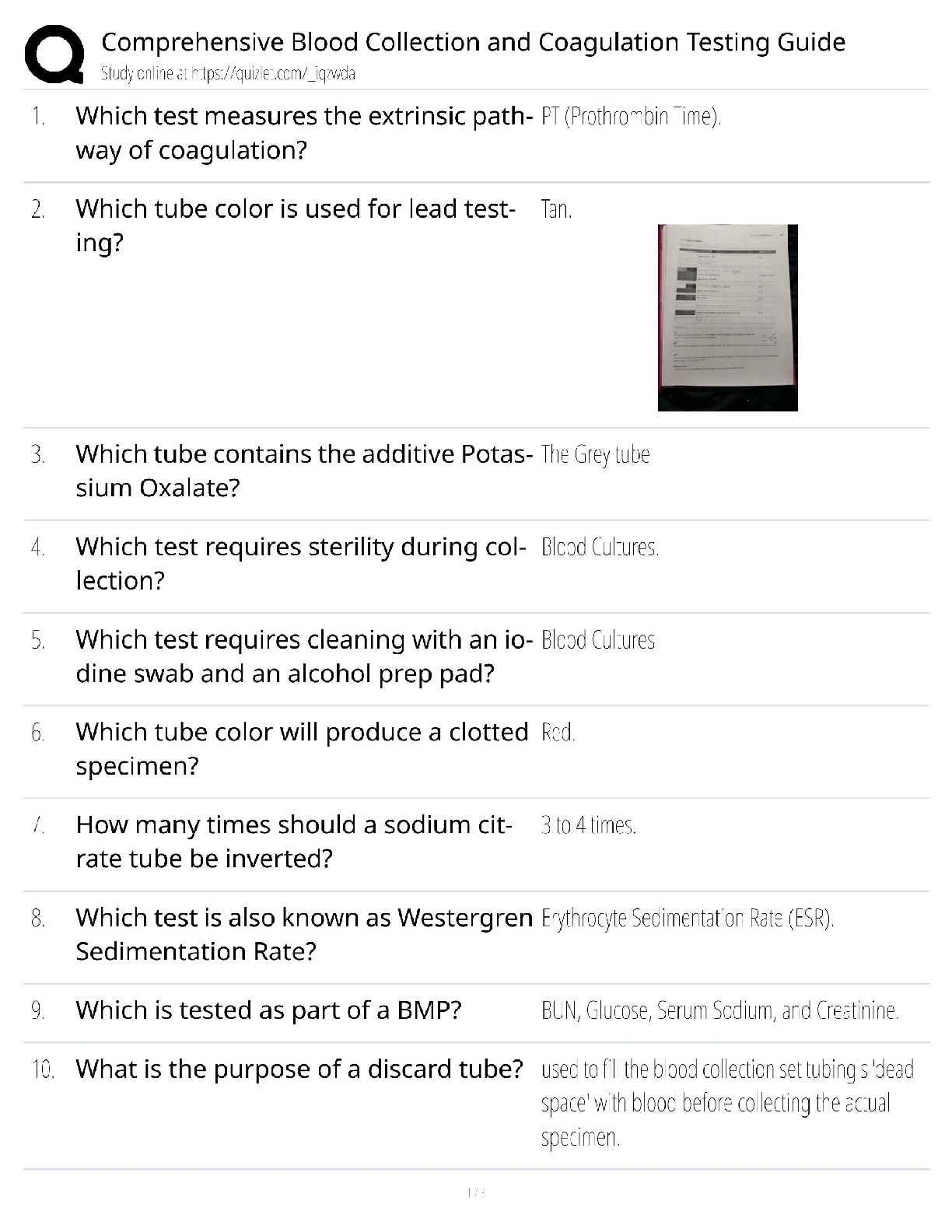Select question 1 about extrinsic pathway
The height and width of the screenshot is (1232, 952).
(x=303, y=133)
